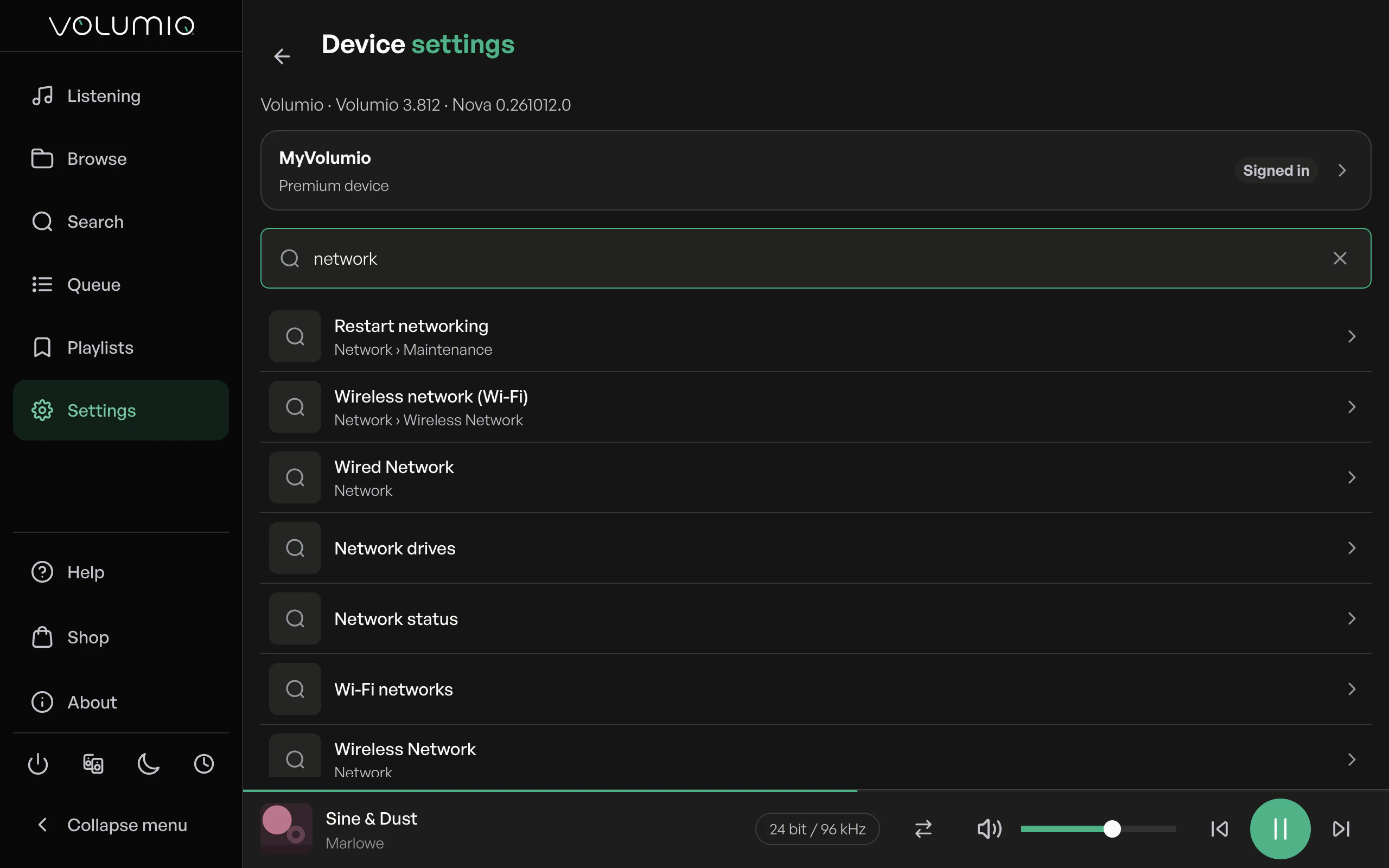Skip to the next track
Viewport: 1389px width, 868px height.
(x=1341, y=828)
